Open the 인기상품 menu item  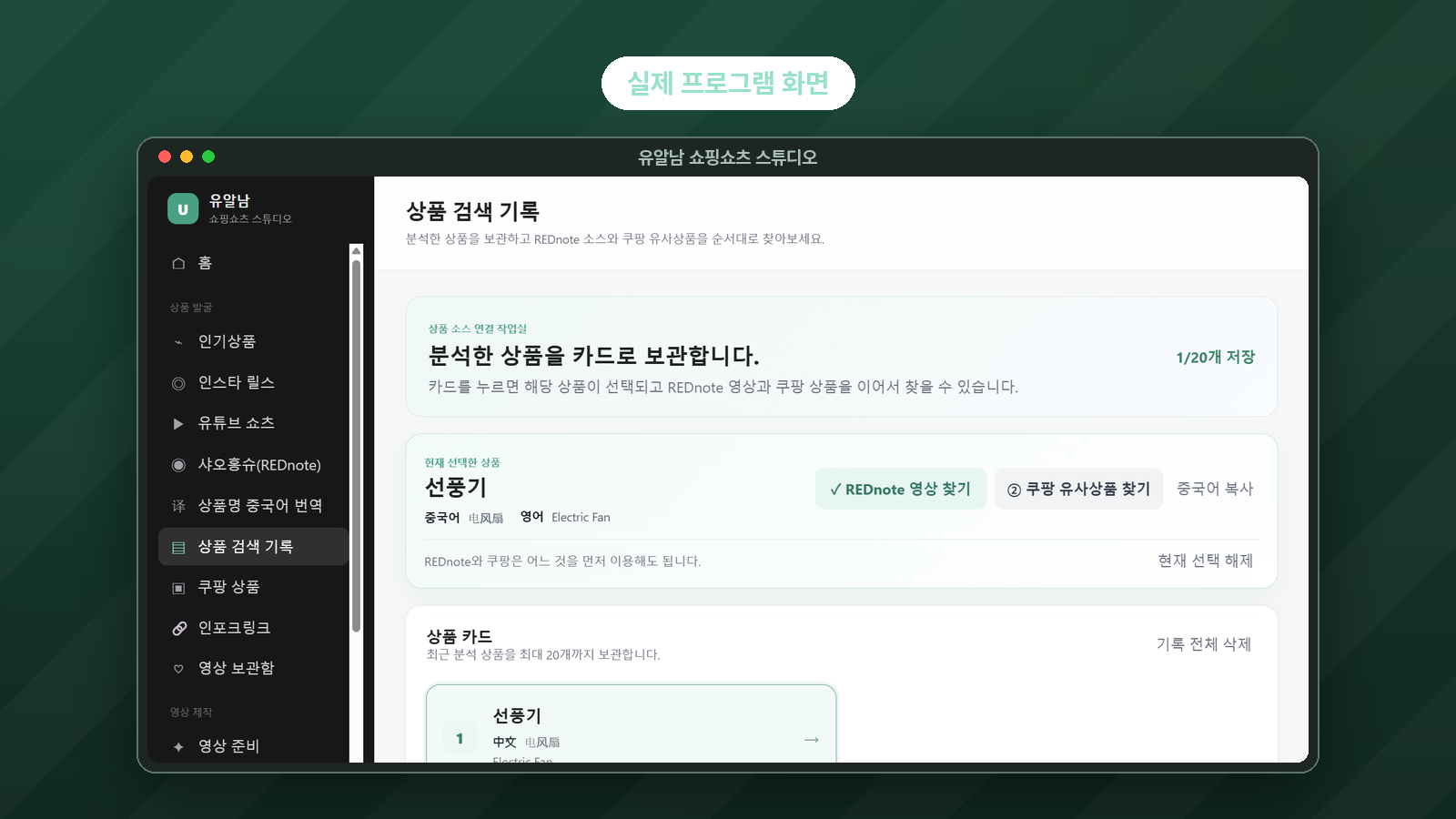(x=253, y=341)
